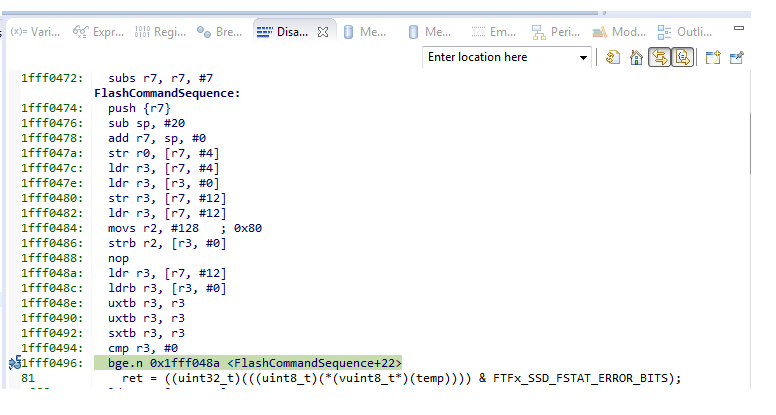Open the first Memory tab
The height and width of the screenshot is (415, 776).
364,32
